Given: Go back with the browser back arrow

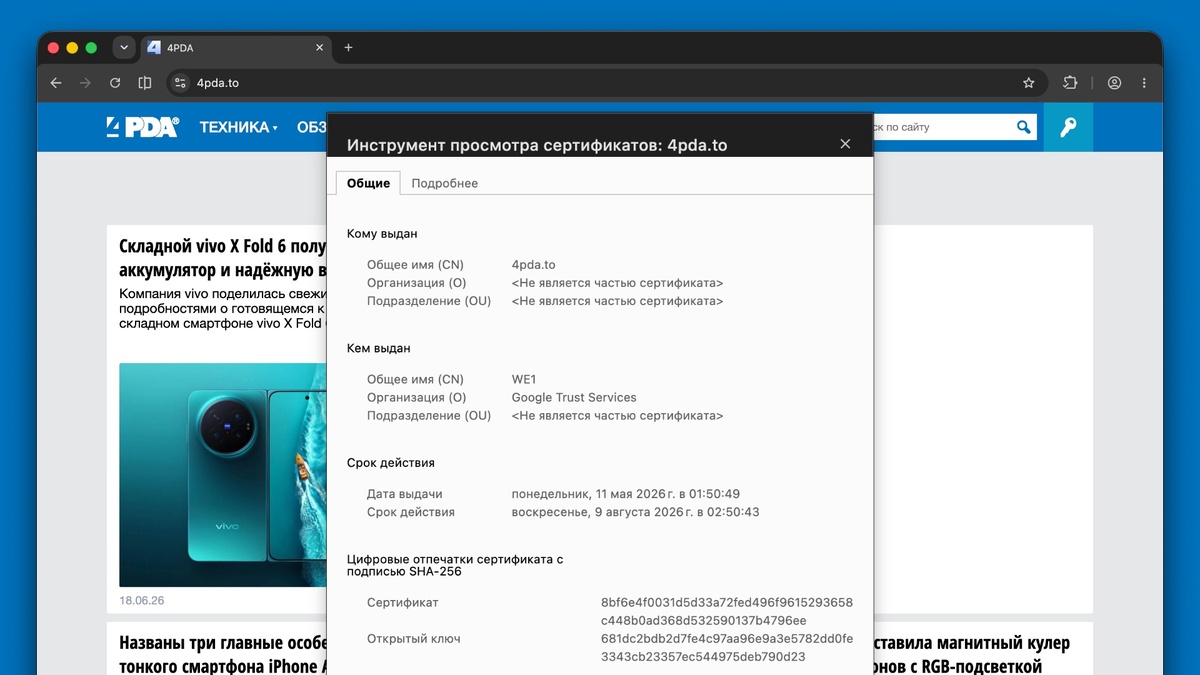Looking at the screenshot, I should click(x=56, y=83).
